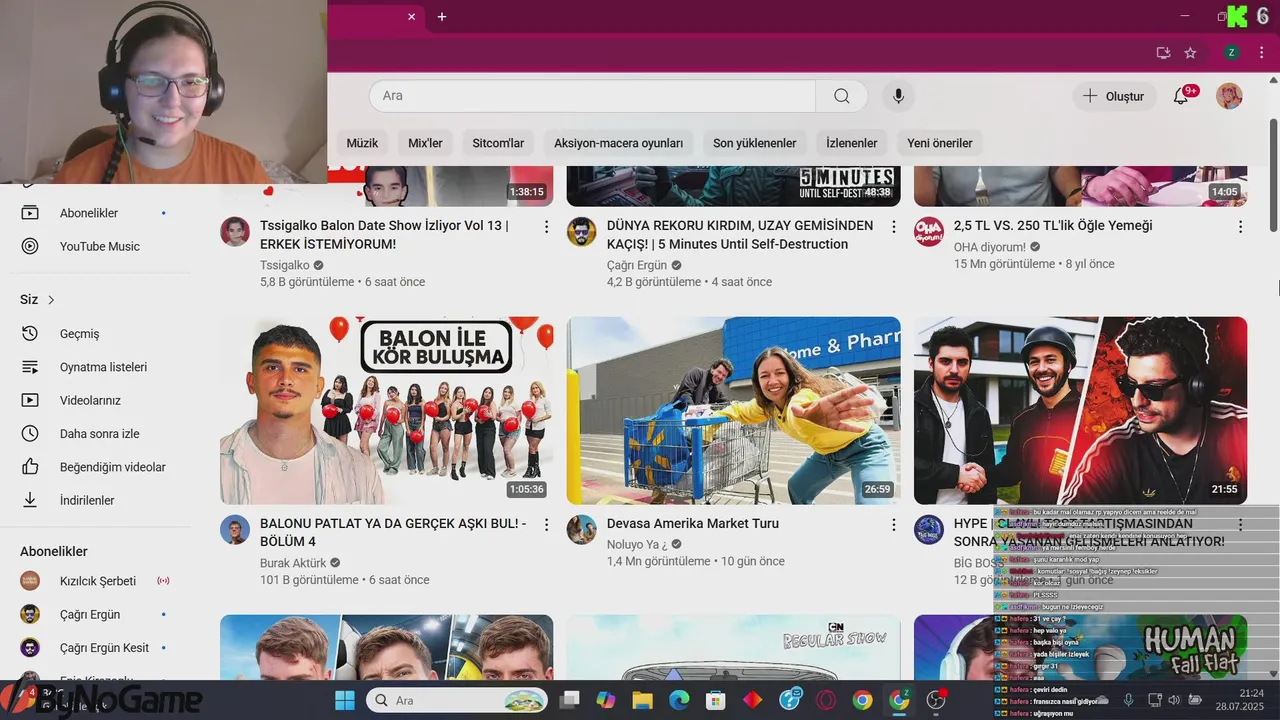Play the Devasa Amerika Market Turu thumbnail
The image size is (1280, 720).
pyautogui.click(x=733, y=410)
